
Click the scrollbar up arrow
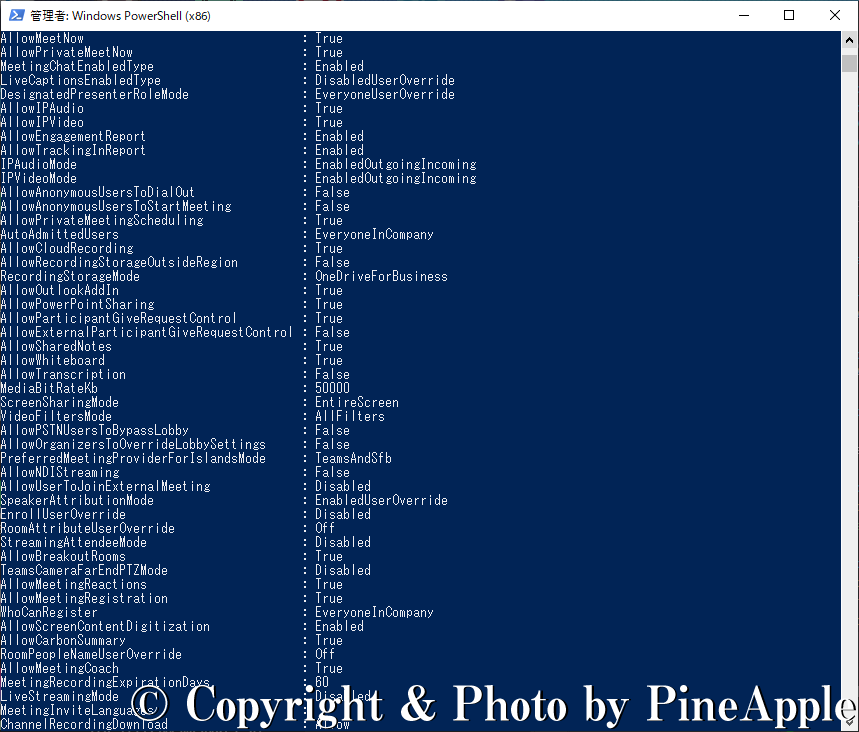[x=849, y=41]
